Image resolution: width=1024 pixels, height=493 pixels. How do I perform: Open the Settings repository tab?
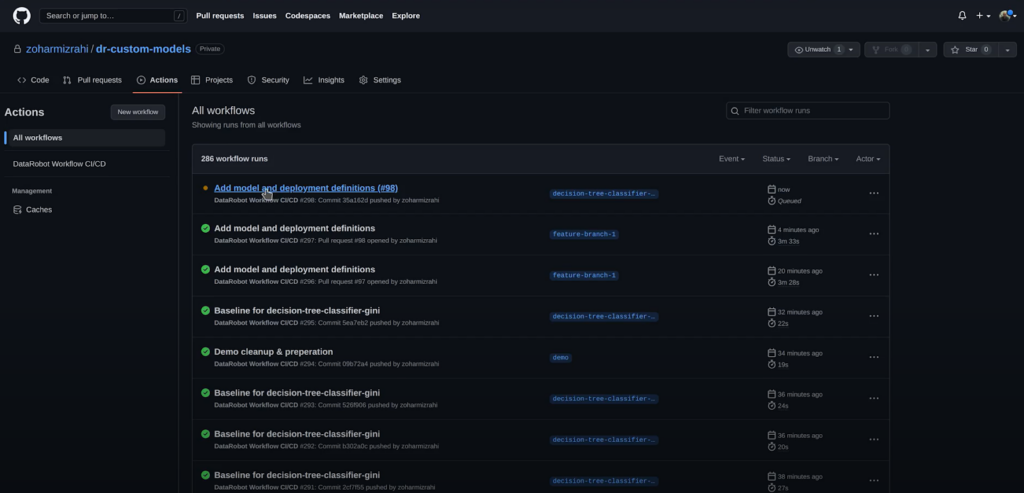[x=380, y=80]
